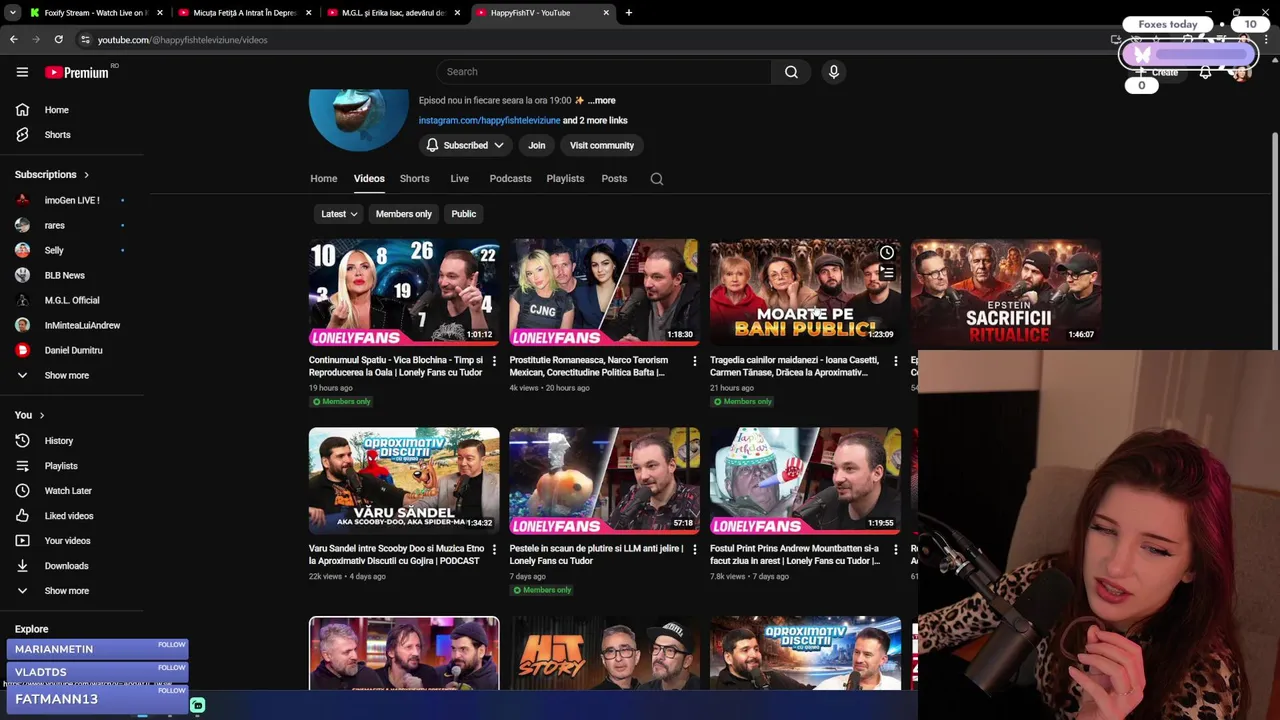Add Moarte pe bani publici to Watch later
Viewport: 1280px width, 720px height.
886,253
